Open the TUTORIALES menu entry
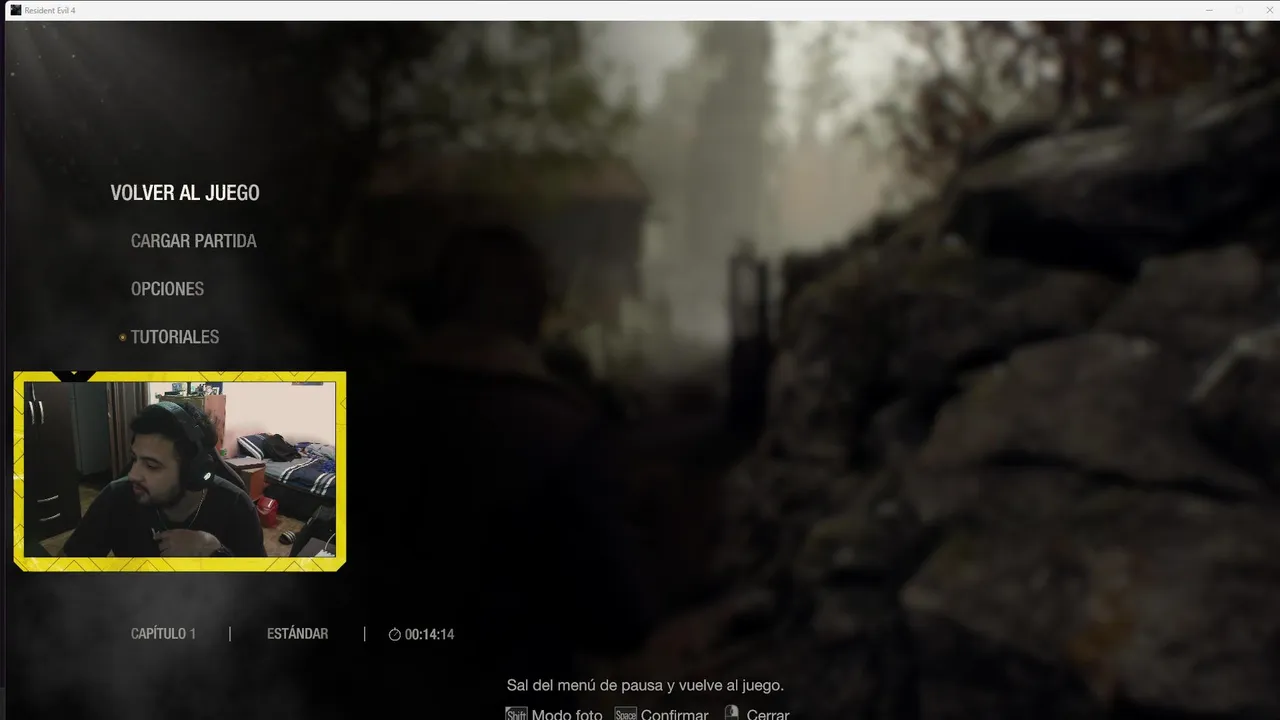The width and height of the screenshot is (1280, 720). click(175, 337)
